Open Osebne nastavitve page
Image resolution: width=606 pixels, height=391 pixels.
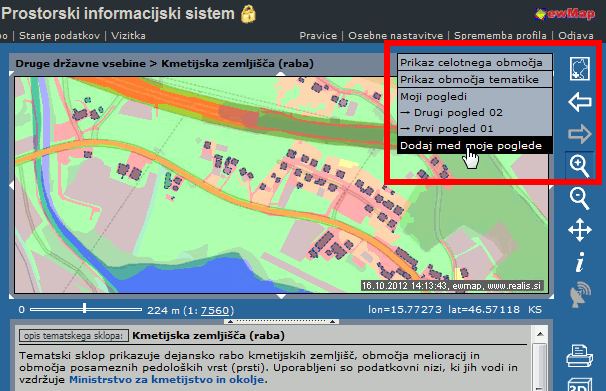coord(395,36)
